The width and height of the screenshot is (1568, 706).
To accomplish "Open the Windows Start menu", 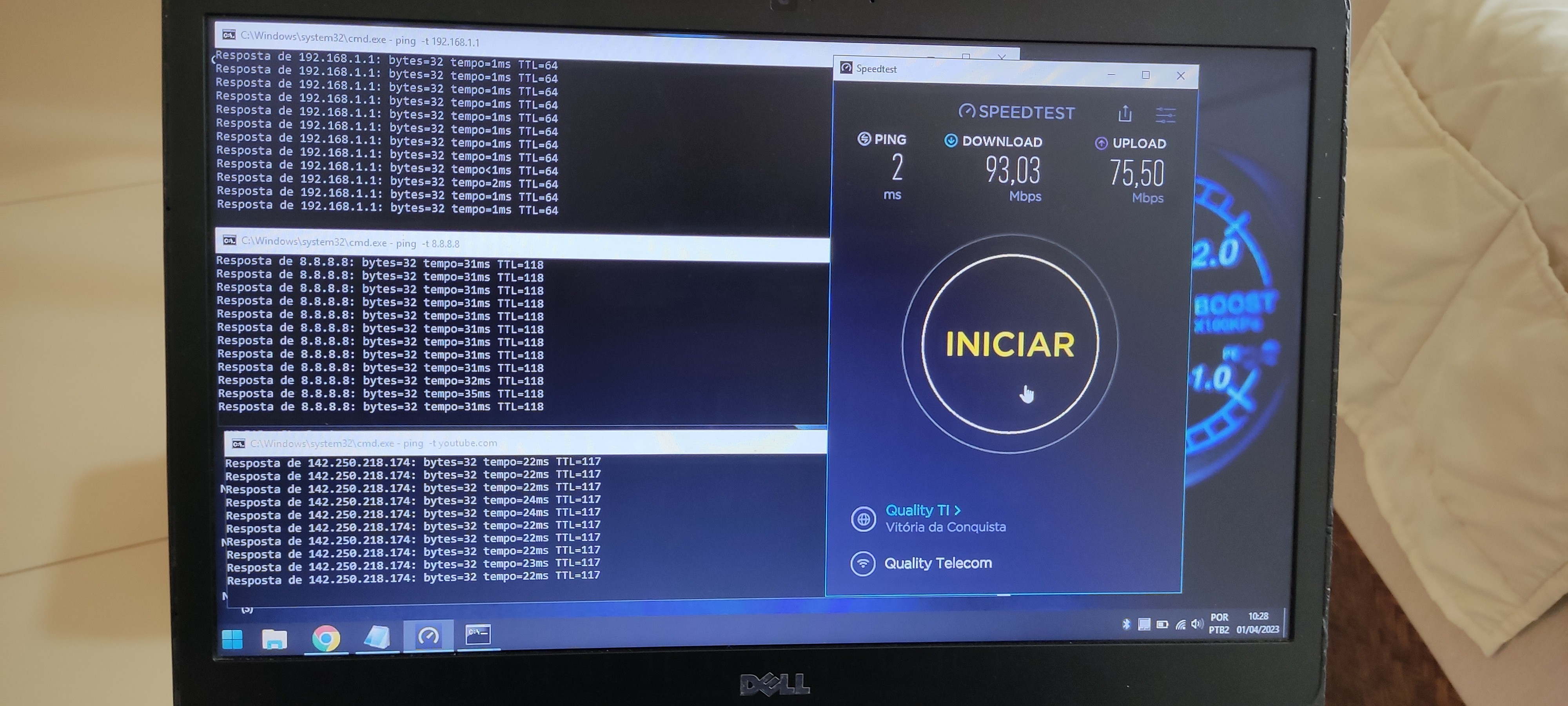I will coord(232,639).
